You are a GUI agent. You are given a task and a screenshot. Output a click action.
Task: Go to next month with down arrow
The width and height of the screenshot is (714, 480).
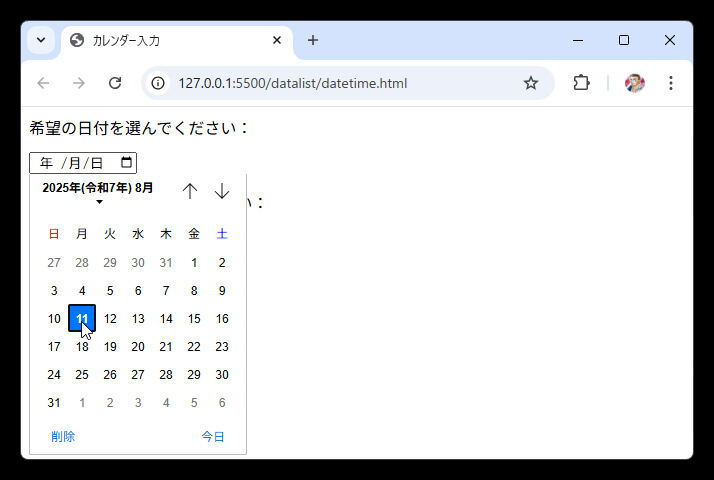pos(222,191)
